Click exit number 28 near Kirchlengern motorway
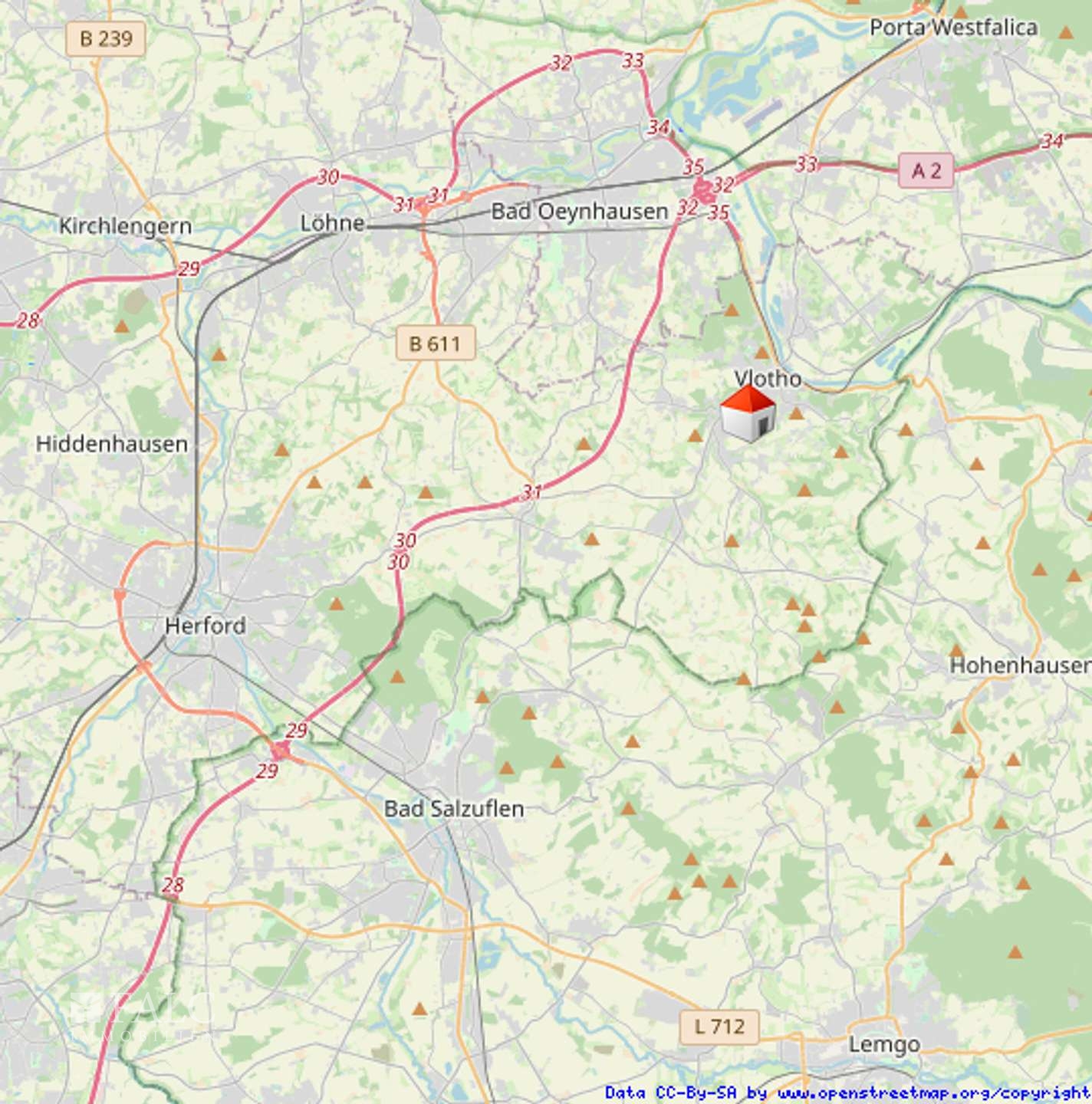The height and width of the screenshot is (1104, 1092). click(x=28, y=320)
